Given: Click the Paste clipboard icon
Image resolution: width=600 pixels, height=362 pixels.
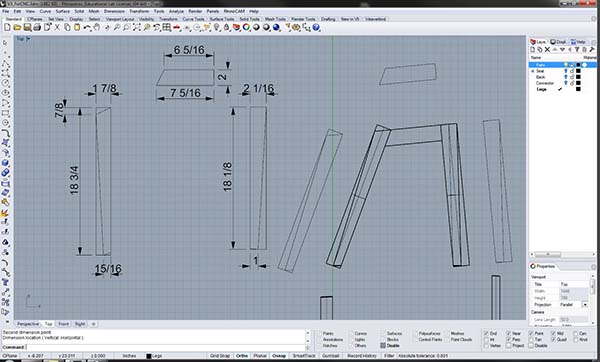Looking at the screenshot, I should (77, 28).
